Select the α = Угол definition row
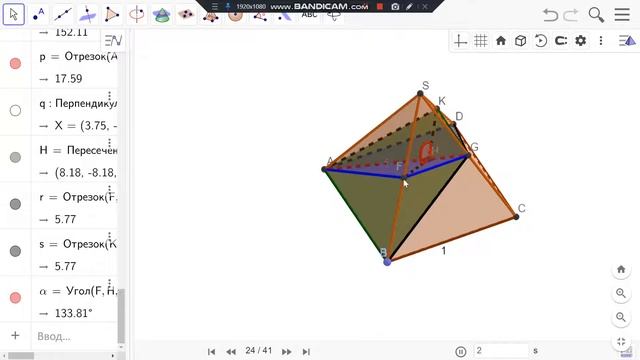 click(78, 291)
